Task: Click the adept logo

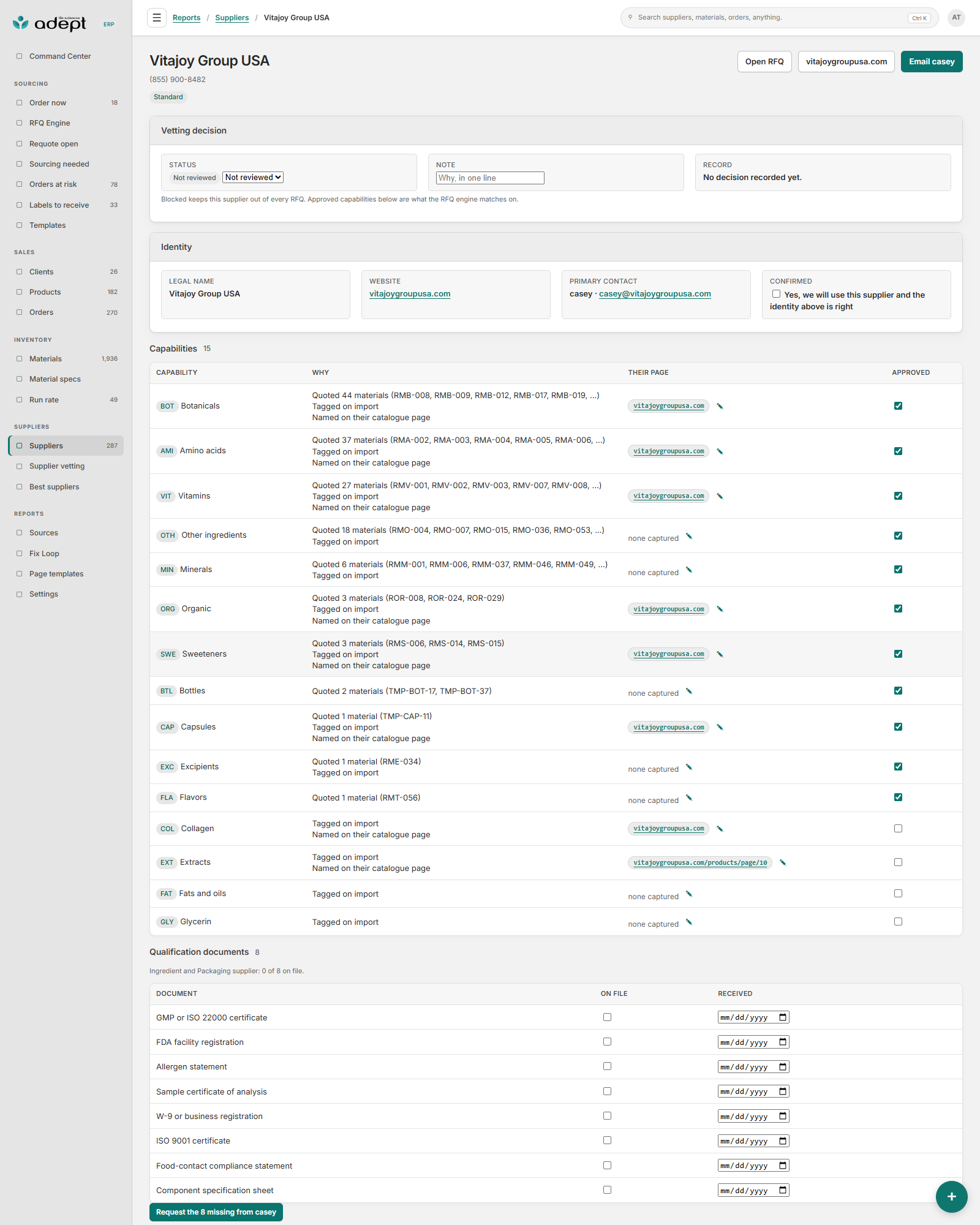Action: coord(50,23)
